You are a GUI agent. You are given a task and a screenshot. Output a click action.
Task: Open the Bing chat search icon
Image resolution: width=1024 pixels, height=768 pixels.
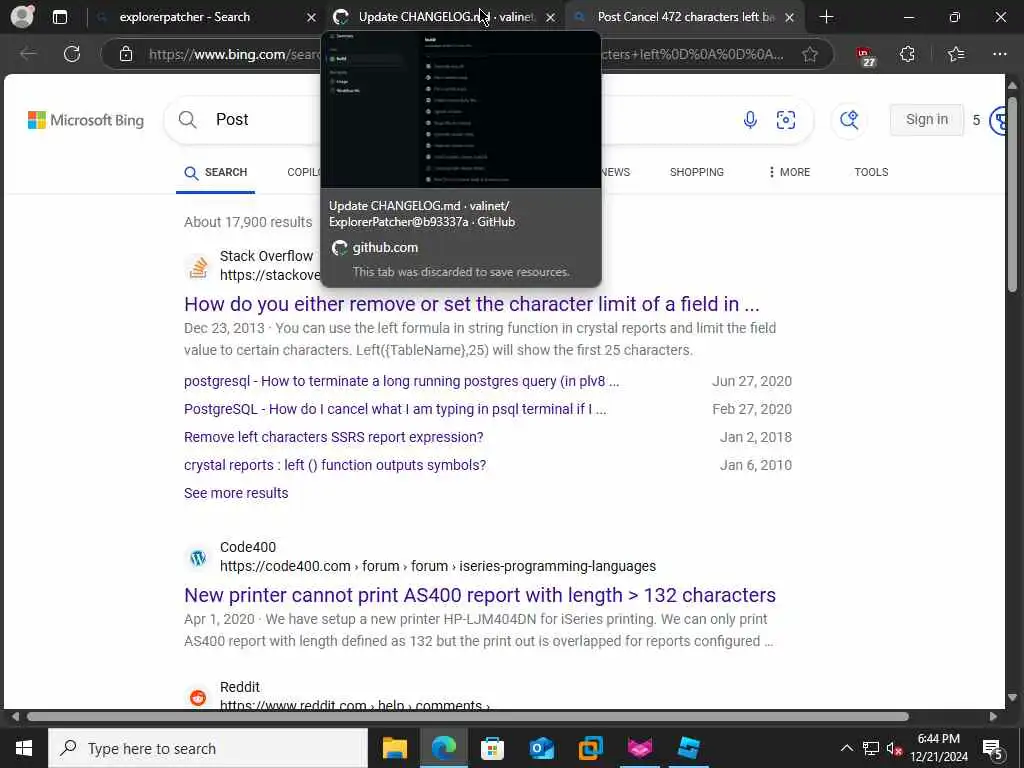[x=849, y=120]
